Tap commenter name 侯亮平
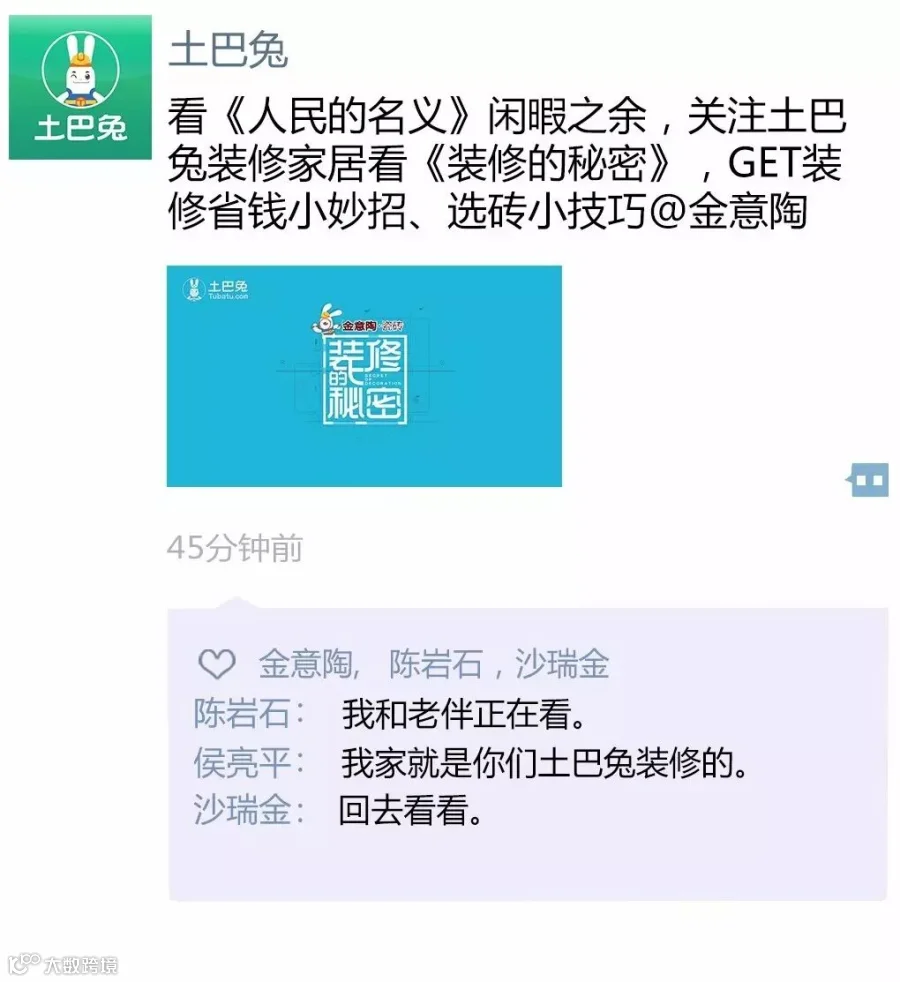 coord(242,763)
